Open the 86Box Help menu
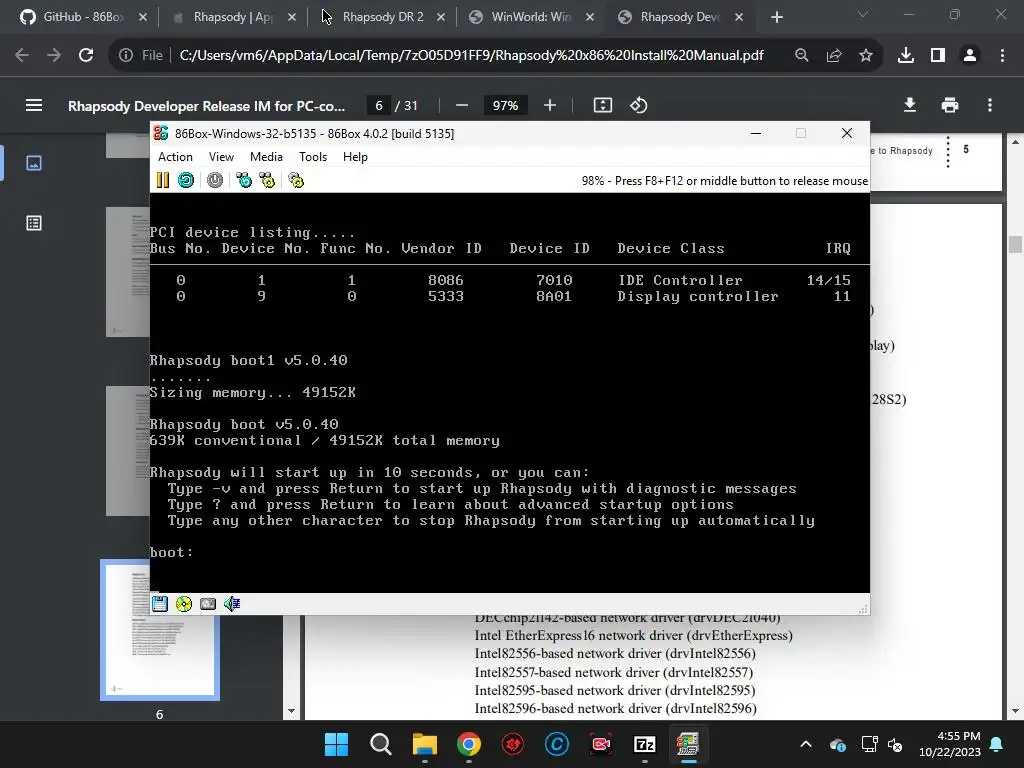Viewport: 1024px width, 768px height. [355, 157]
